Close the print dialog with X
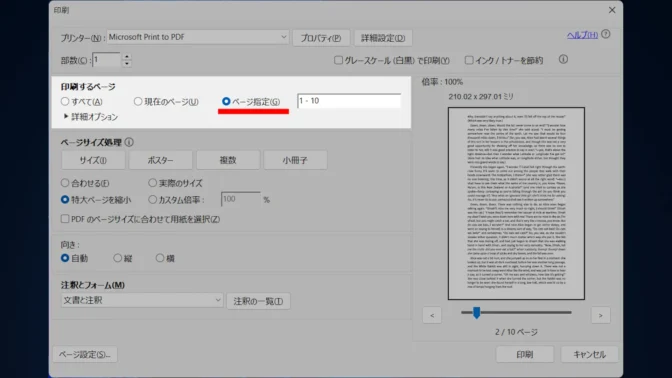 (x=612, y=10)
